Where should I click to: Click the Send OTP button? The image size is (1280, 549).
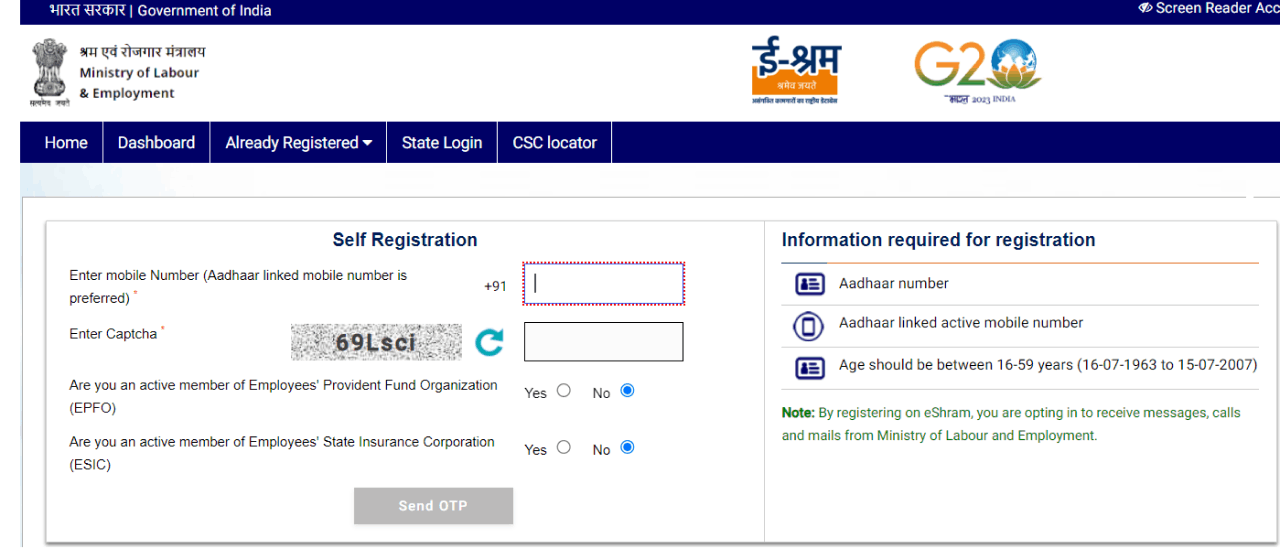[x=433, y=506]
